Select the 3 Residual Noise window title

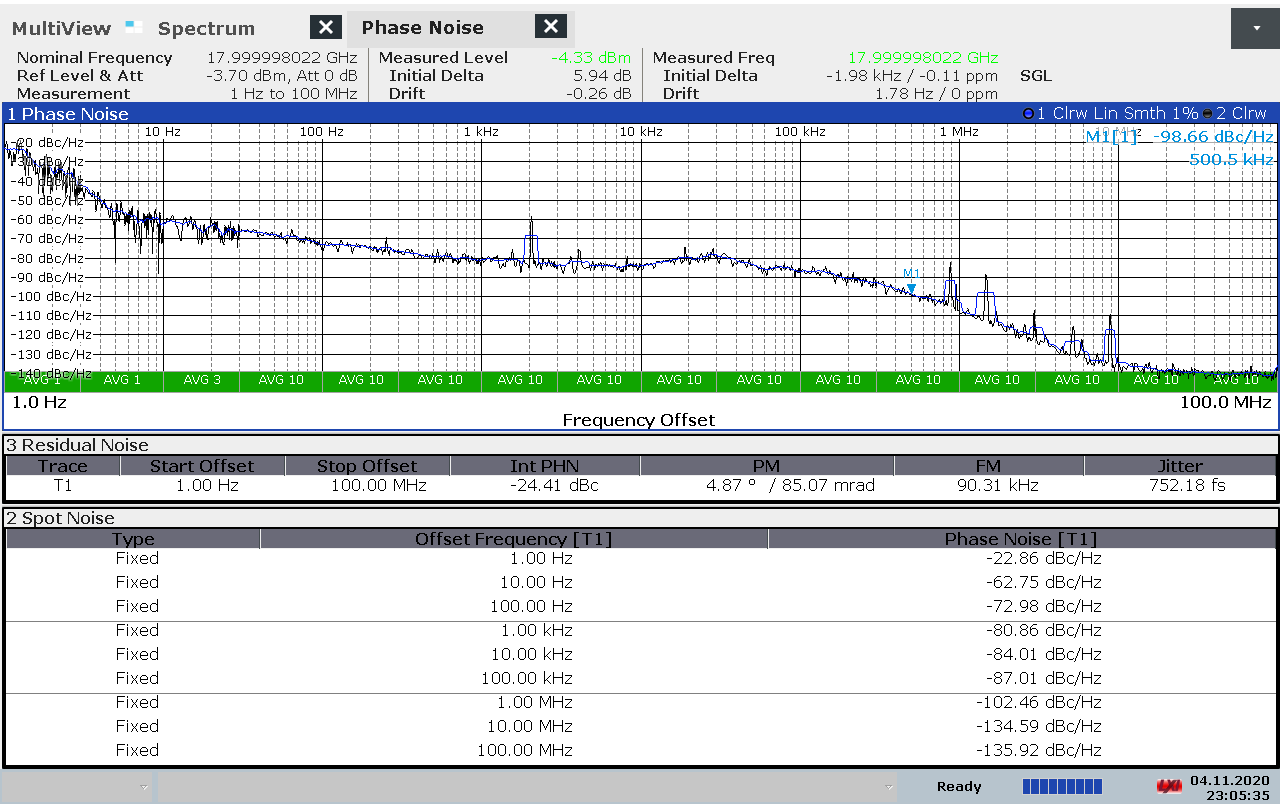coord(77,445)
